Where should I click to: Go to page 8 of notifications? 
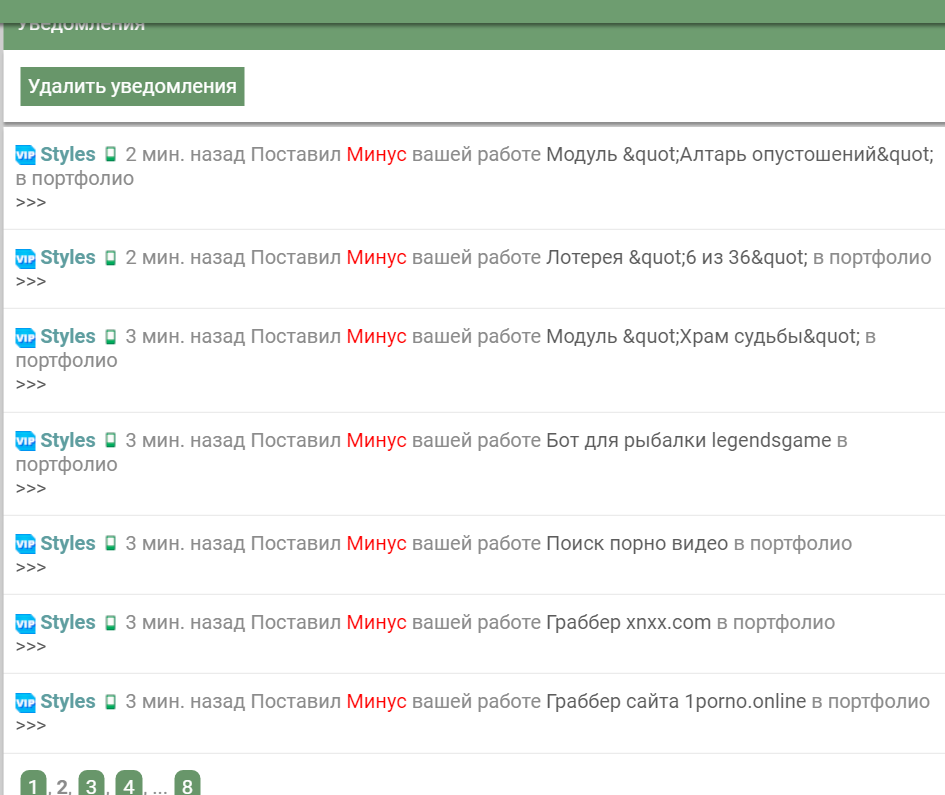(187, 785)
